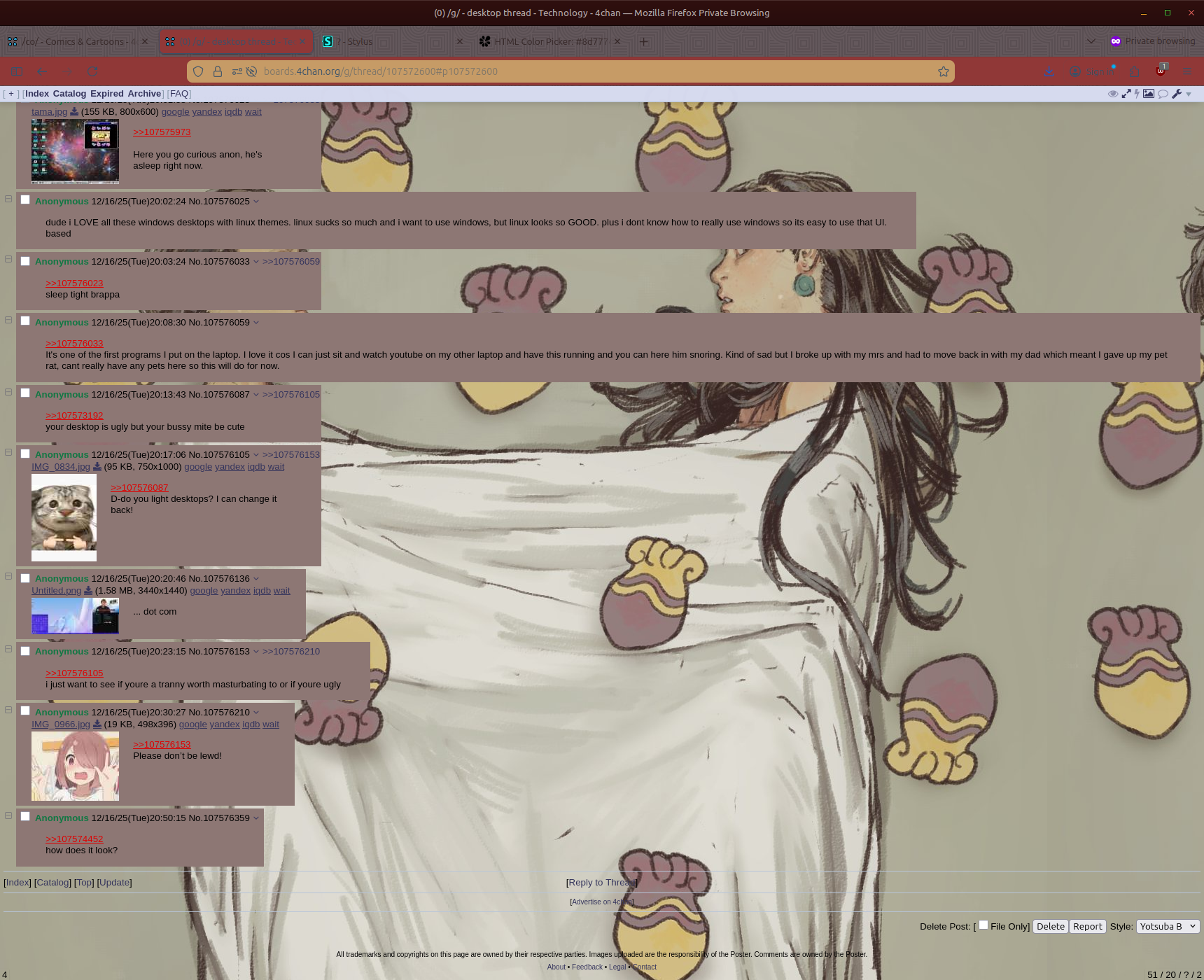Download IMG_0834.jpg via its download icon
Viewport: 1204px width, 980px height.
(97, 467)
